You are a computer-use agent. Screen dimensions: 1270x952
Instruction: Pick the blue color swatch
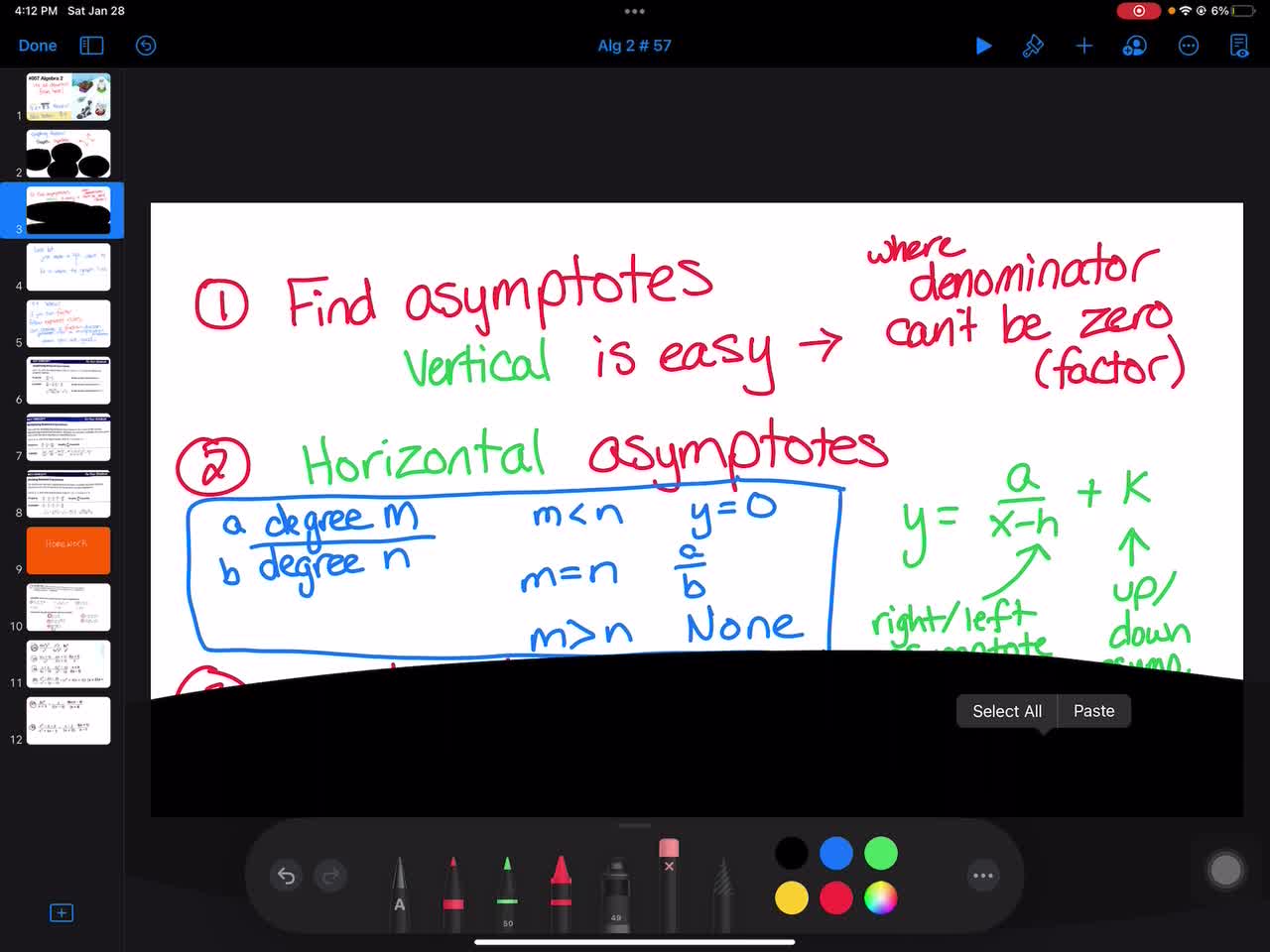tap(836, 853)
